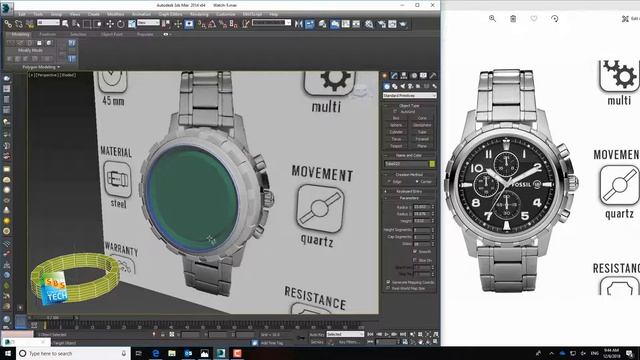The height and width of the screenshot is (360, 640).
Task: Enable Real-World Map Size checkbox
Action: pos(388,288)
